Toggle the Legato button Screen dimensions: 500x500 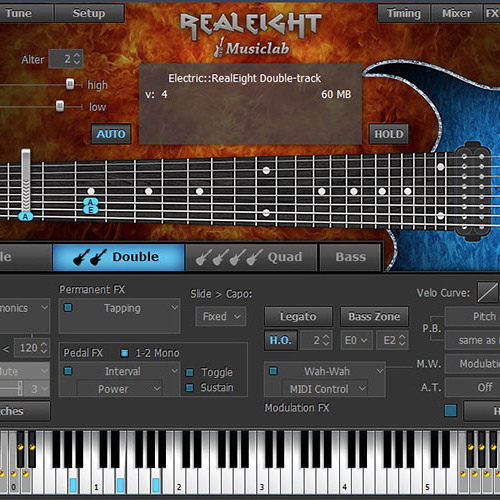pyautogui.click(x=298, y=316)
